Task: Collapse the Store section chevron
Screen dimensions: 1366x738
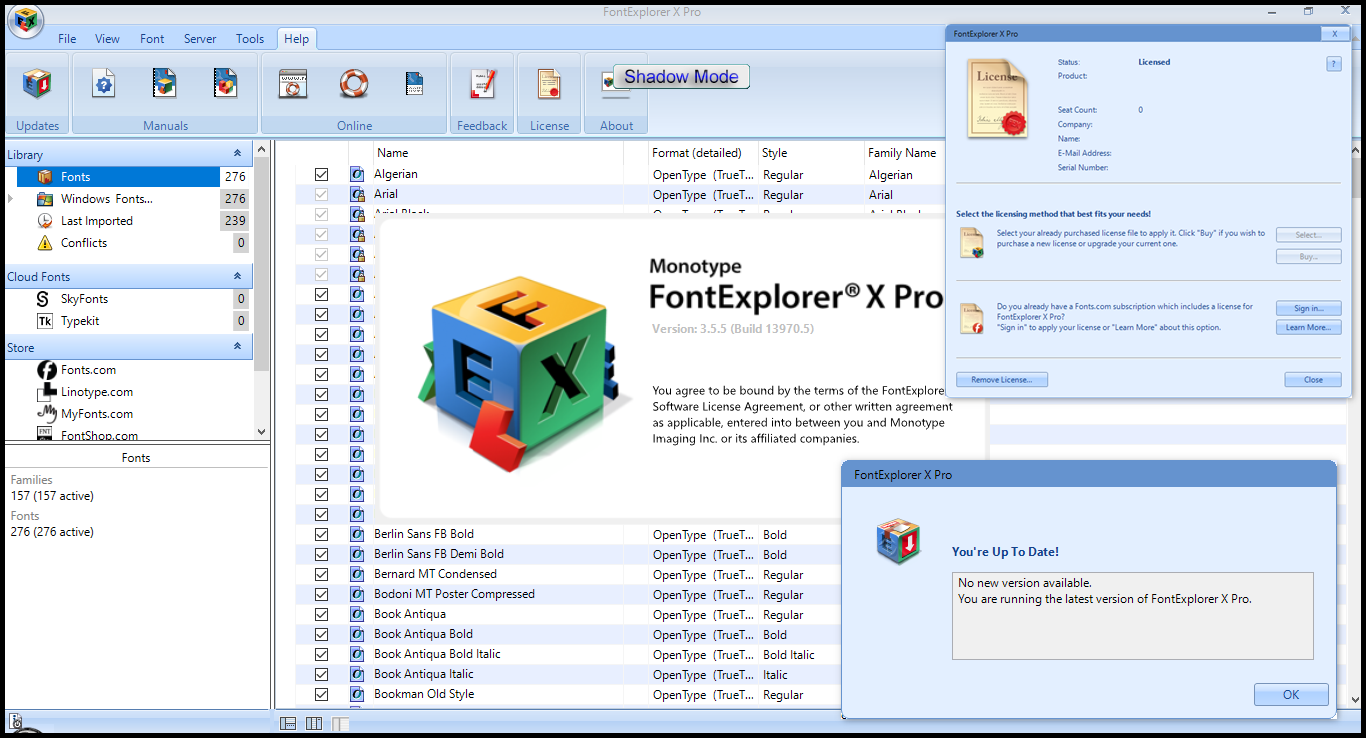Action: 237,347
